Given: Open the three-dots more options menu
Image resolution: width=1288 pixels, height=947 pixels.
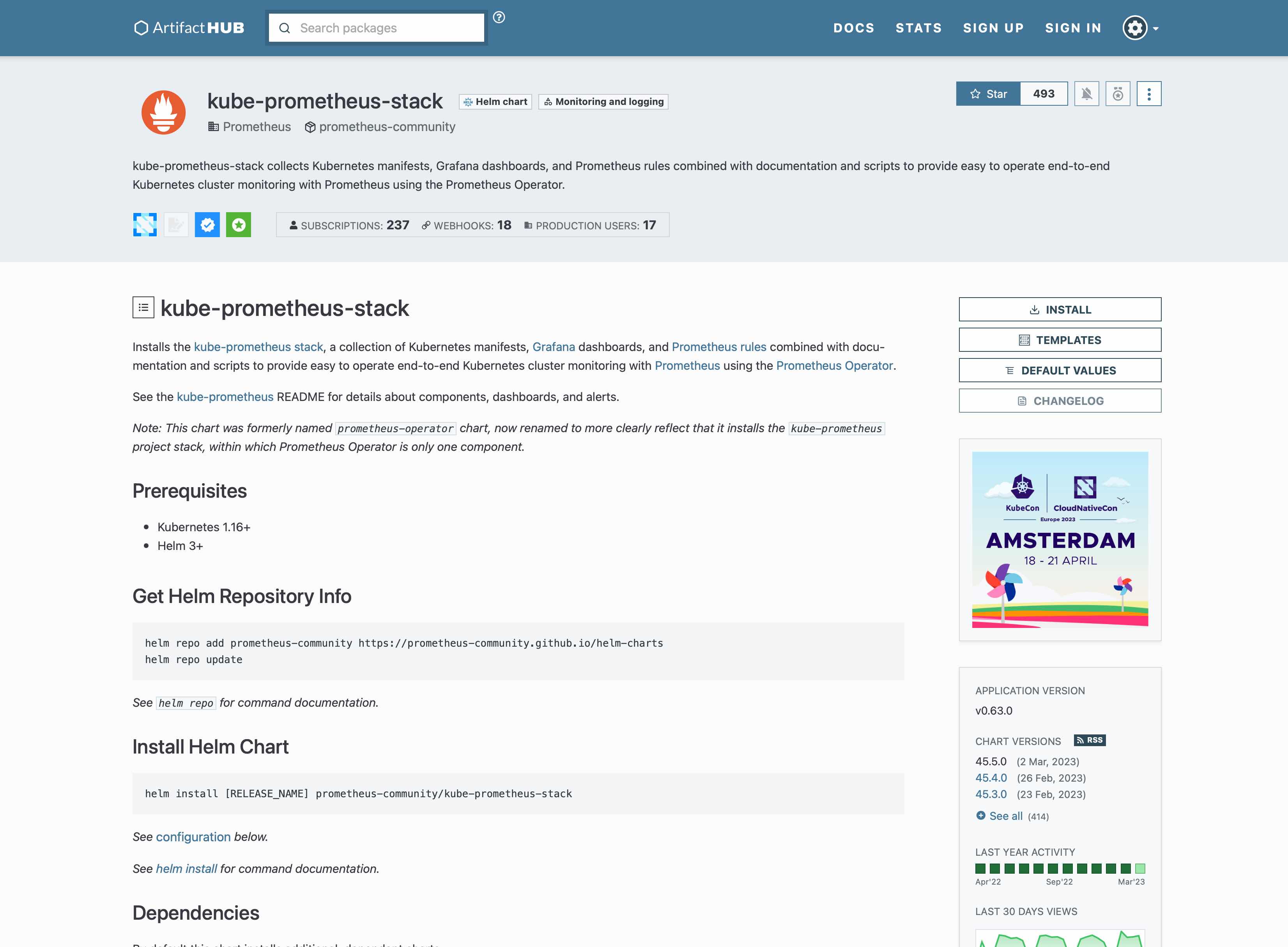Looking at the screenshot, I should pos(1149,94).
